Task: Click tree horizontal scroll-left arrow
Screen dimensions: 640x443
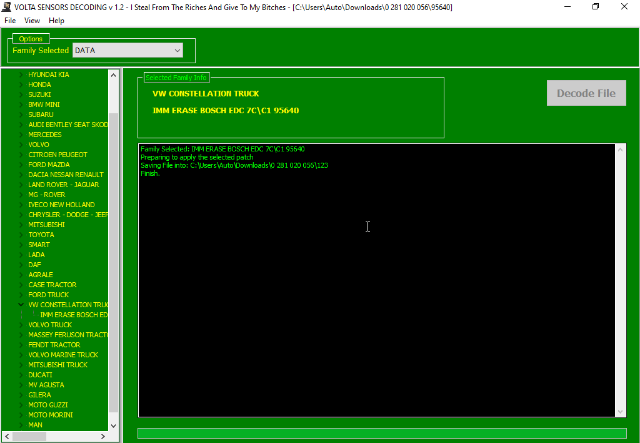Action: point(7,436)
